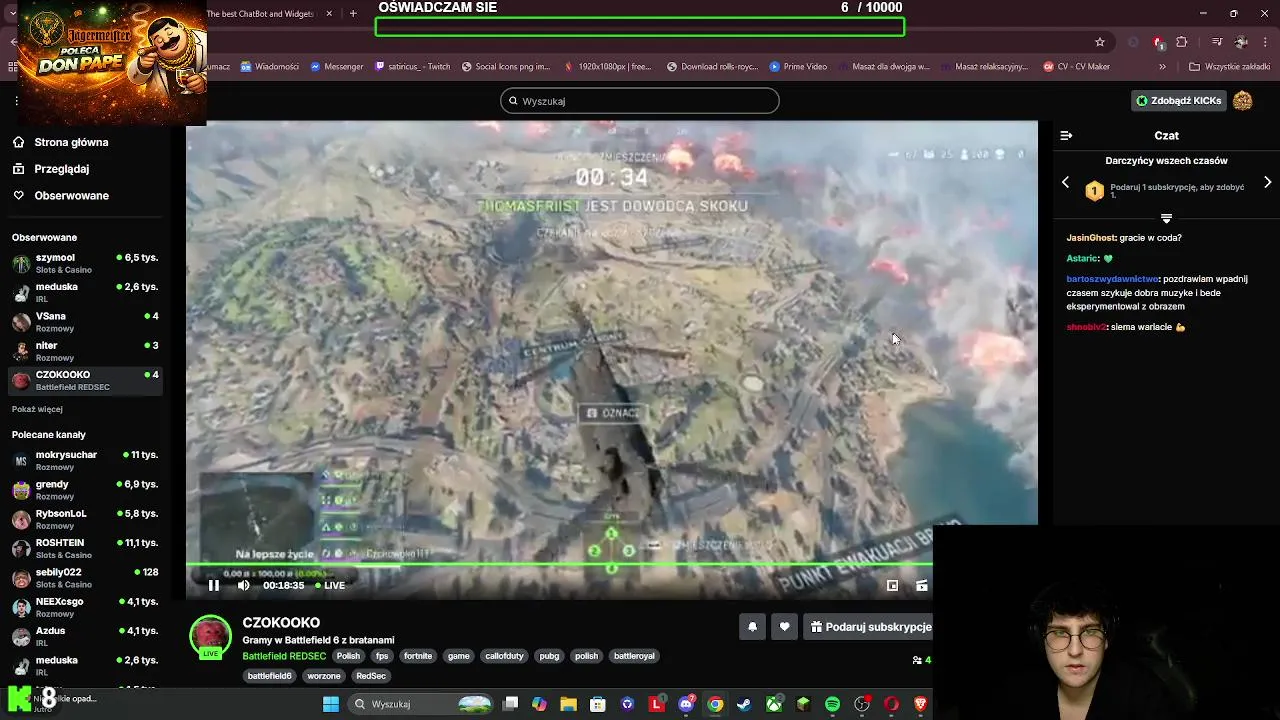
Task: Open CV - CV Maker bookmark
Action: tap(1077, 67)
